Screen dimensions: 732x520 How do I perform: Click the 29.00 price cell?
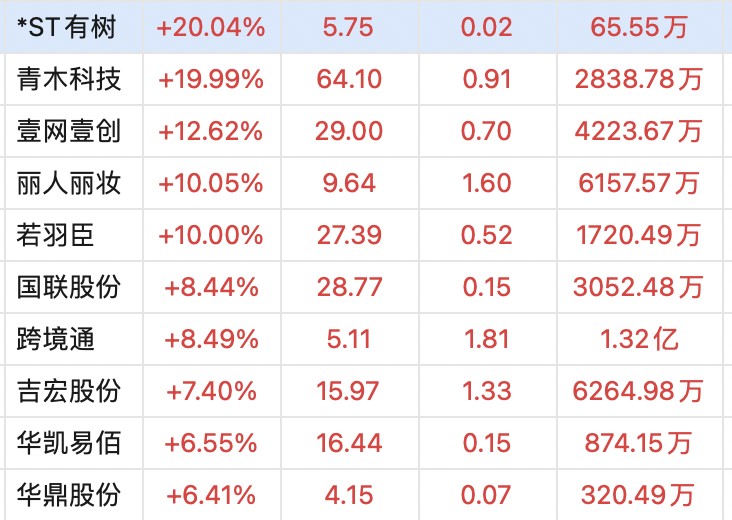coord(349,131)
